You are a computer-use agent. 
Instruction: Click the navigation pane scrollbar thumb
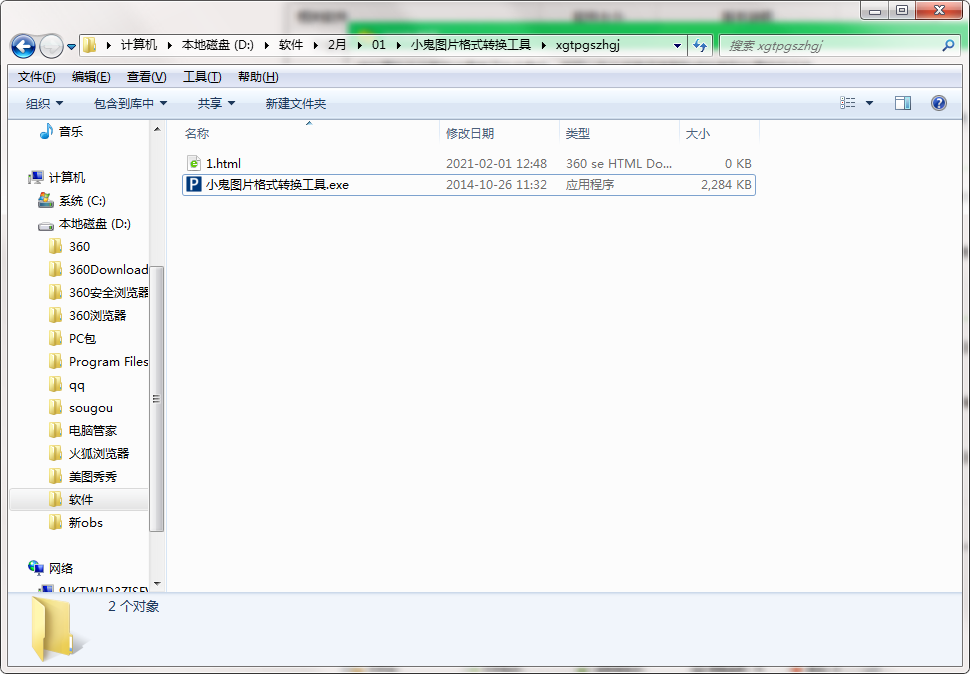[x=157, y=398]
